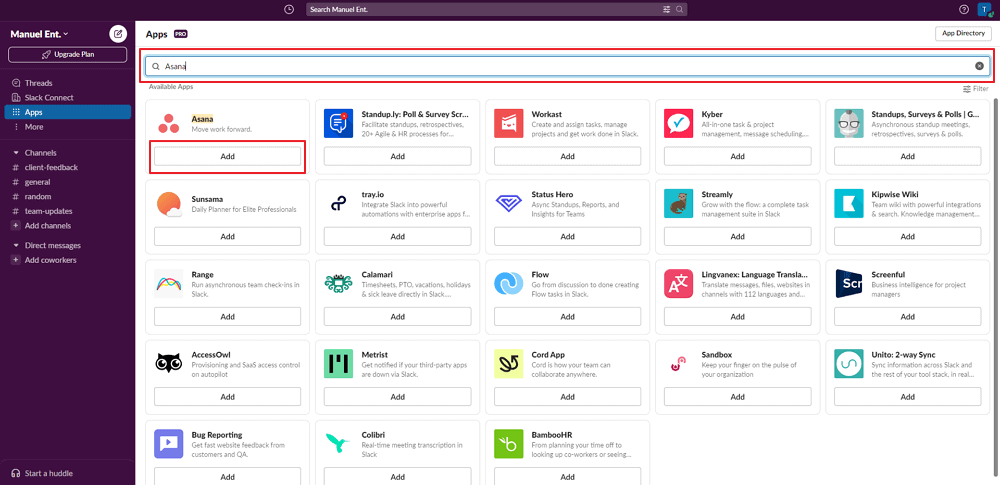Image resolution: width=1000 pixels, height=485 pixels.
Task: Click the tray.io app icon
Action: 339,204
